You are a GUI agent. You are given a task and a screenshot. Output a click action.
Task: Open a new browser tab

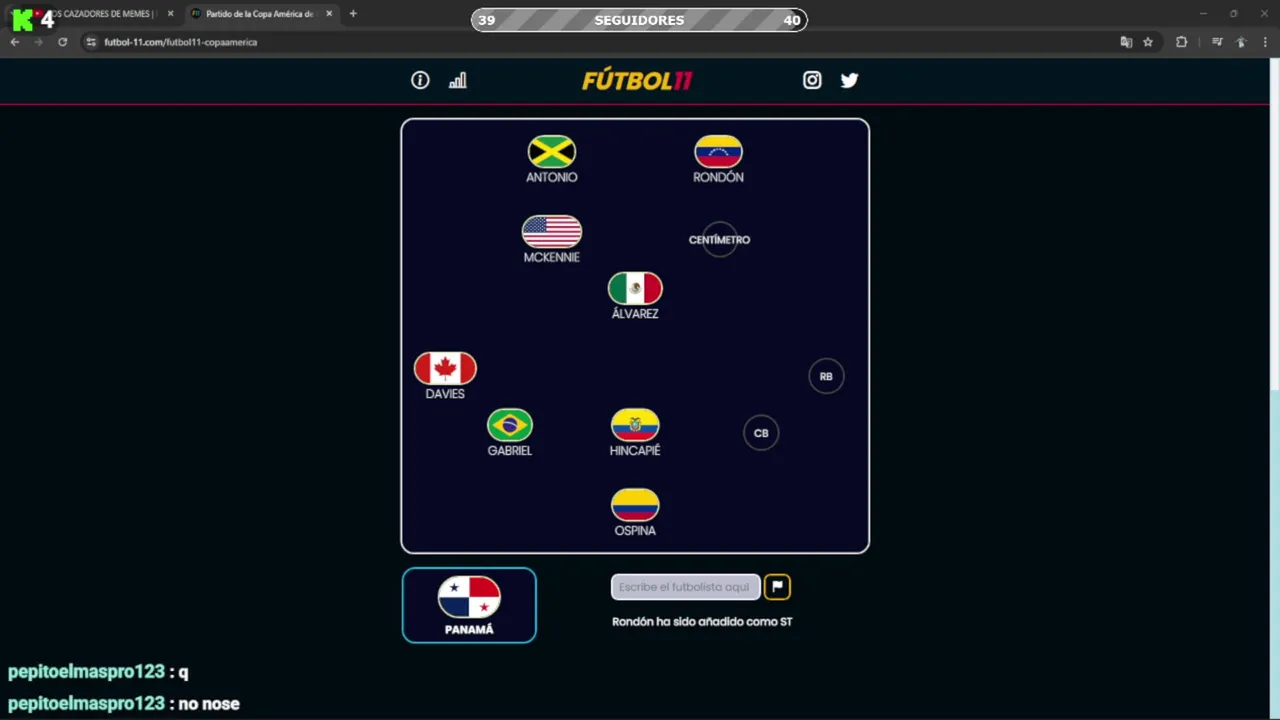(x=353, y=14)
